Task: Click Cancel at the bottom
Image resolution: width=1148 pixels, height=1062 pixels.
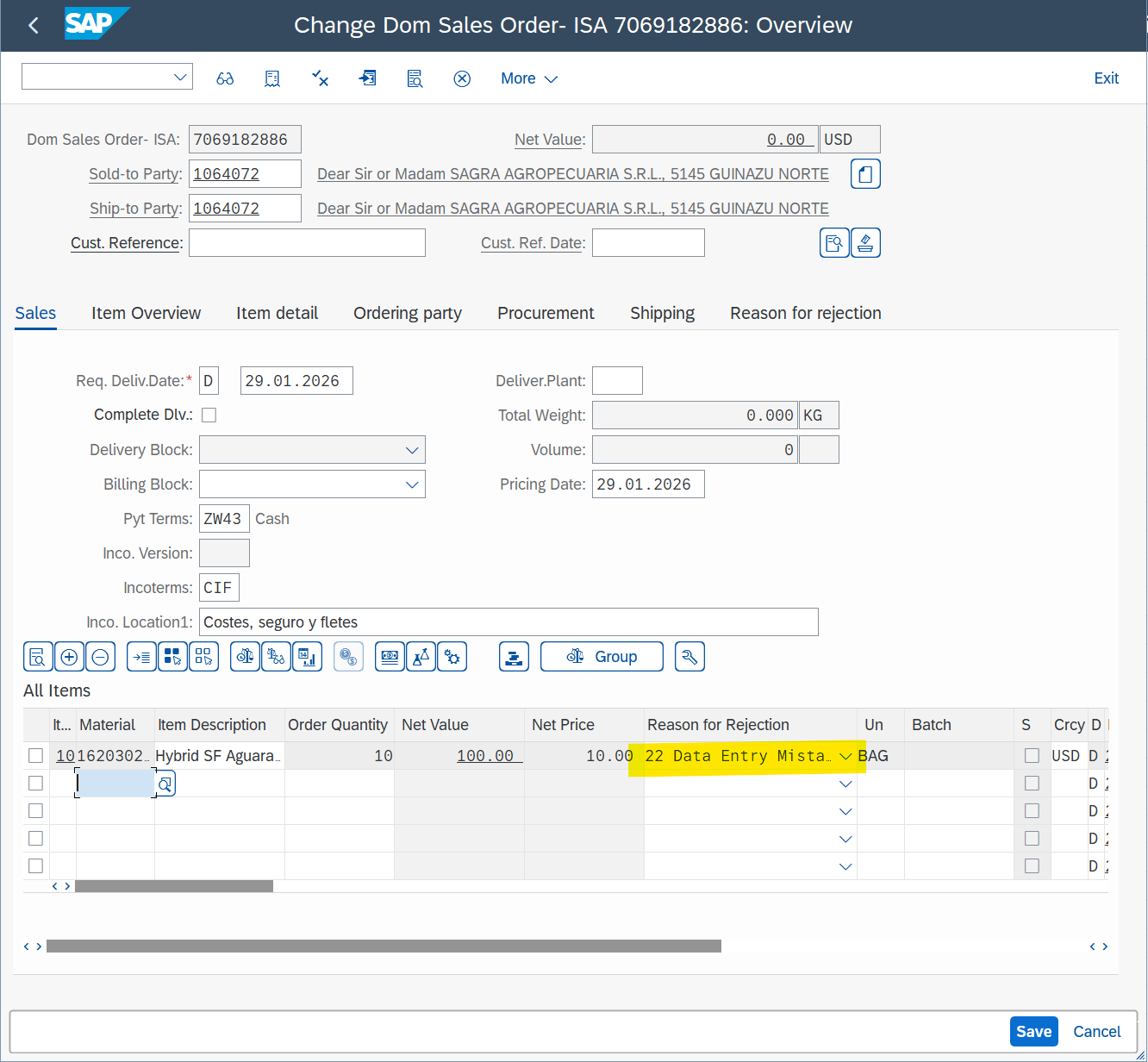Action: [1096, 1032]
